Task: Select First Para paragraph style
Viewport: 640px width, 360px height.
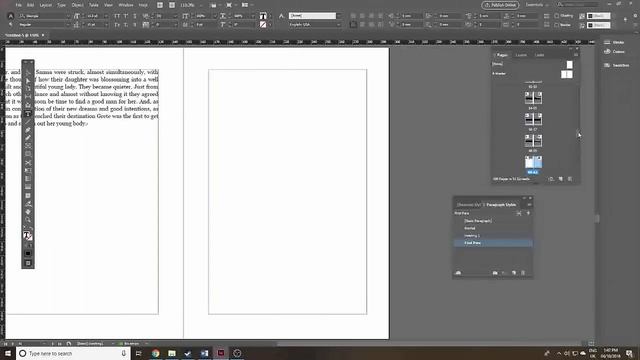Action: (x=493, y=243)
